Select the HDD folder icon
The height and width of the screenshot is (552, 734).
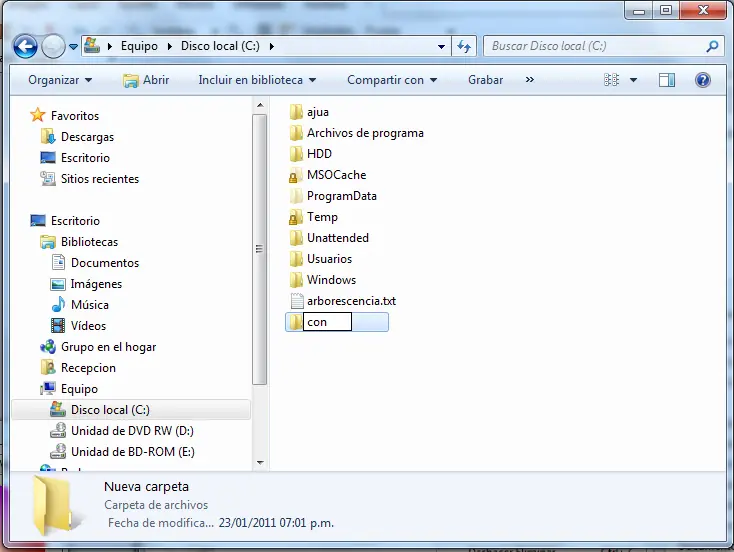tap(295, 154)
